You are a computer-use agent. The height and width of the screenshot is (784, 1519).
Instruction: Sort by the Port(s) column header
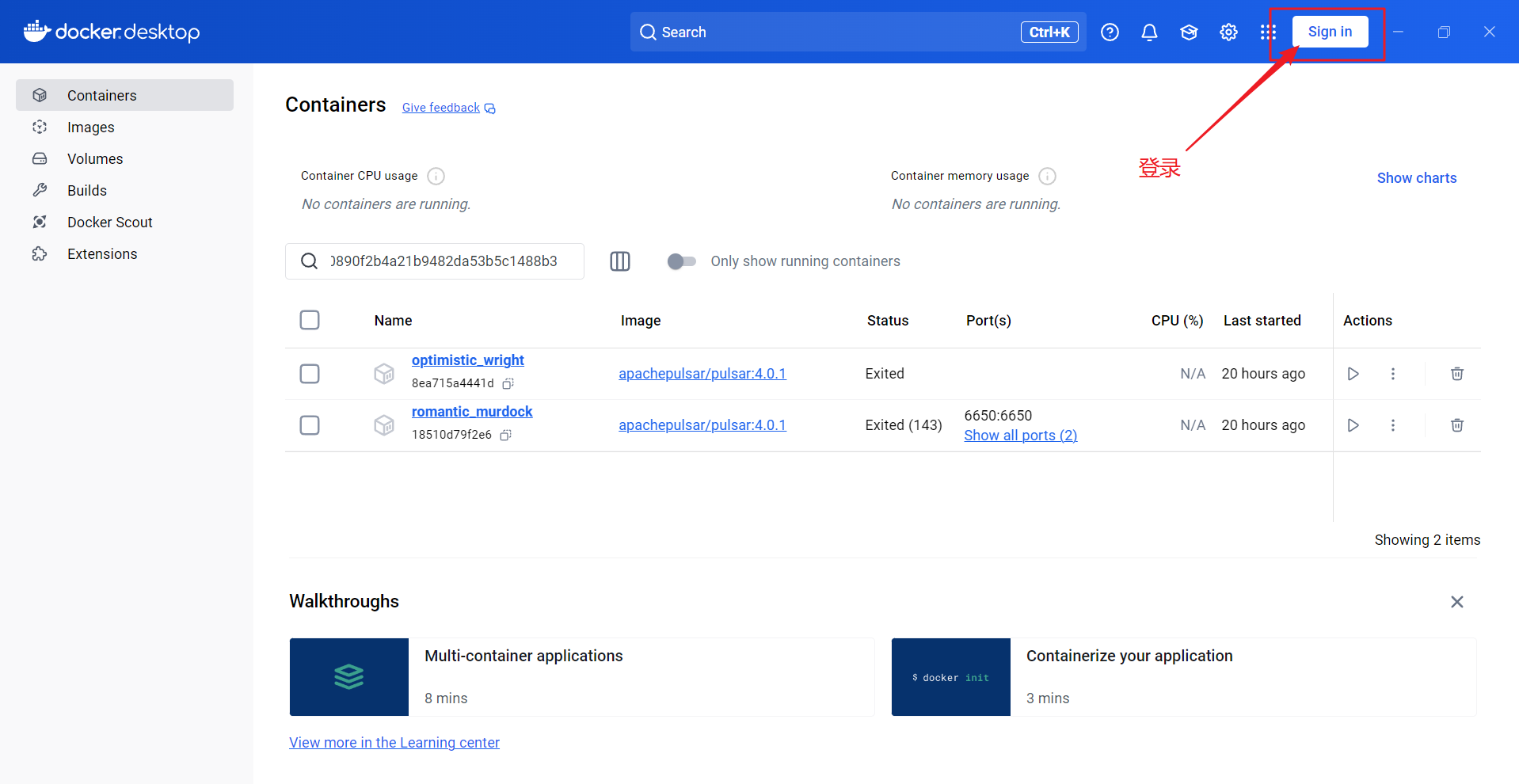click(988, 321)
